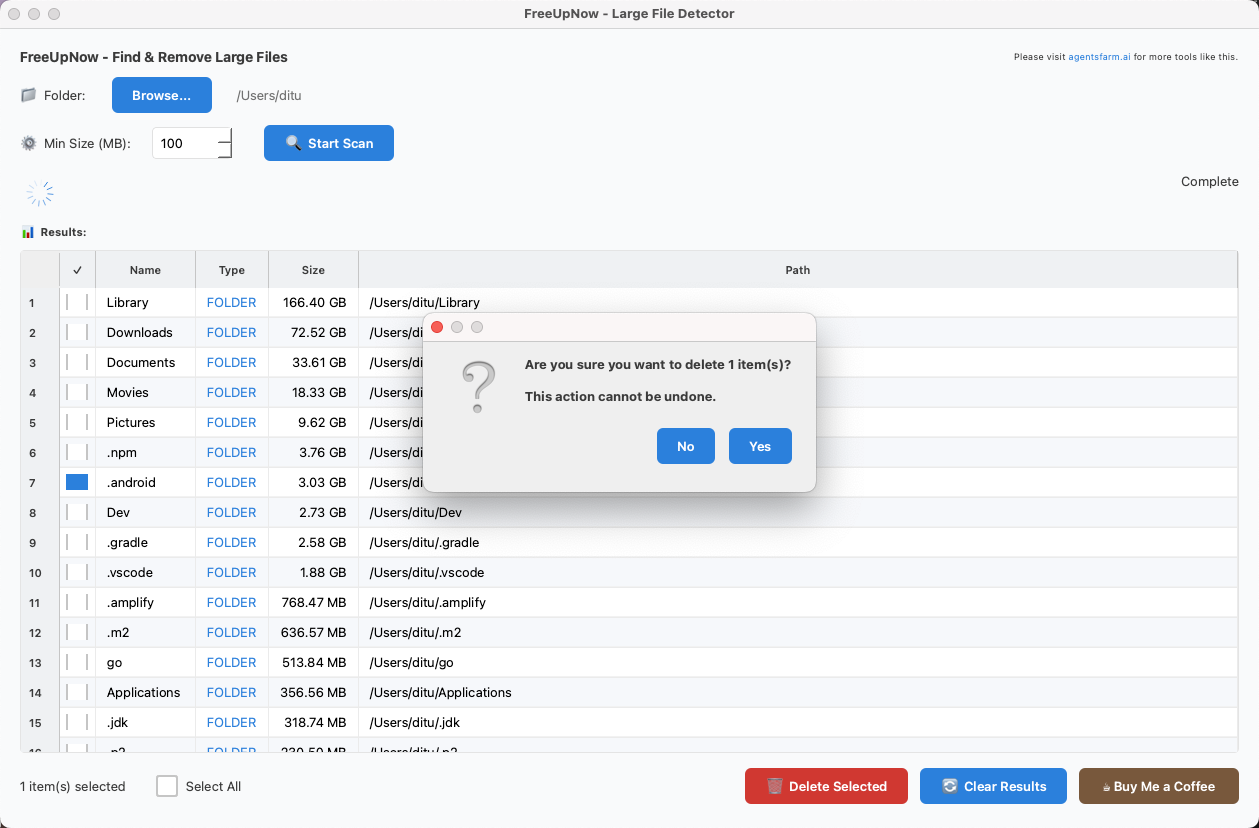Screen dimensions: 1259x828
Task: Click the loading spinner icon
Action: (x=40, y=193)
